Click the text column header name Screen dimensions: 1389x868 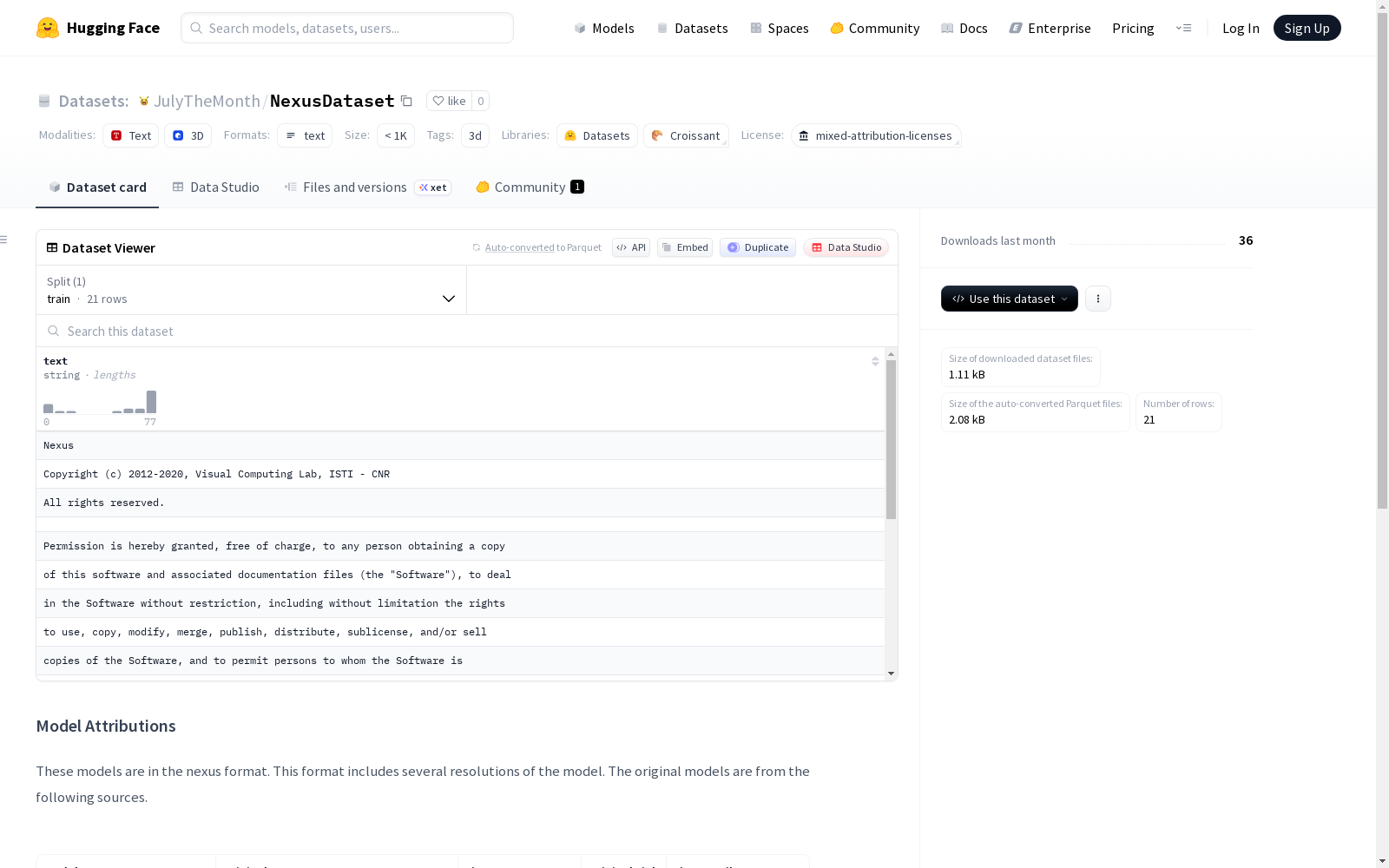pyautogui.click(x=56, y=361)
